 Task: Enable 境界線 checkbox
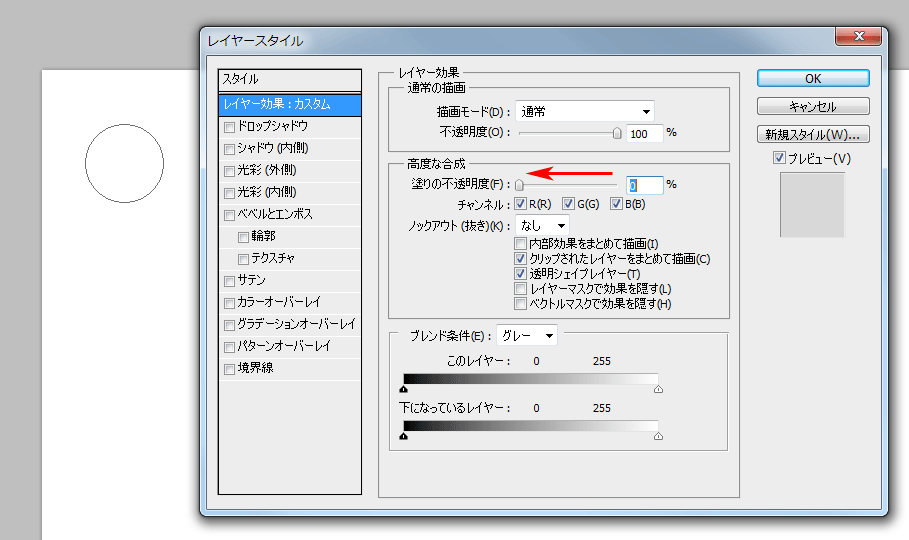[x=229, y=369]
